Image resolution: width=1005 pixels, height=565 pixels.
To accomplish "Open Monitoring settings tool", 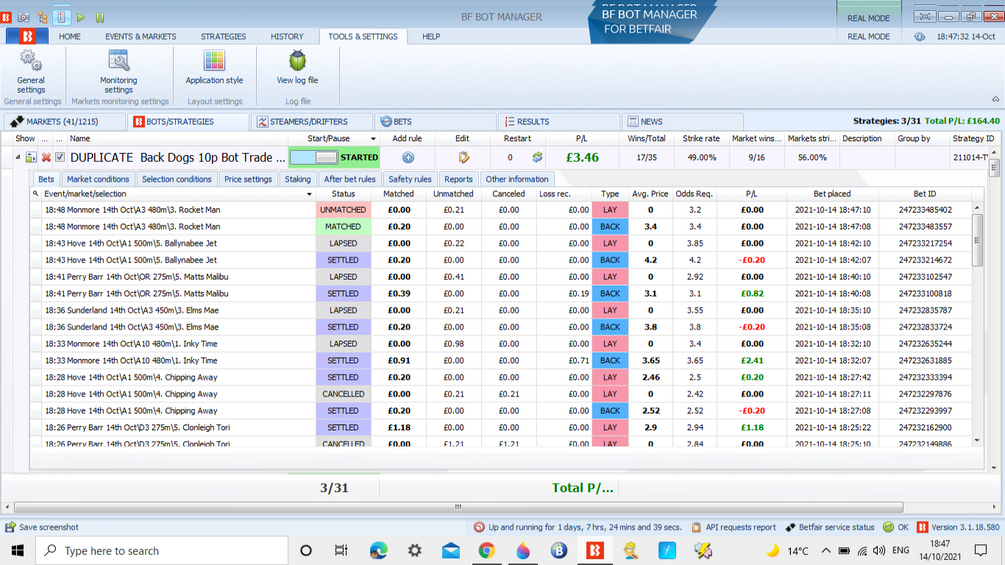I will 119,61.
